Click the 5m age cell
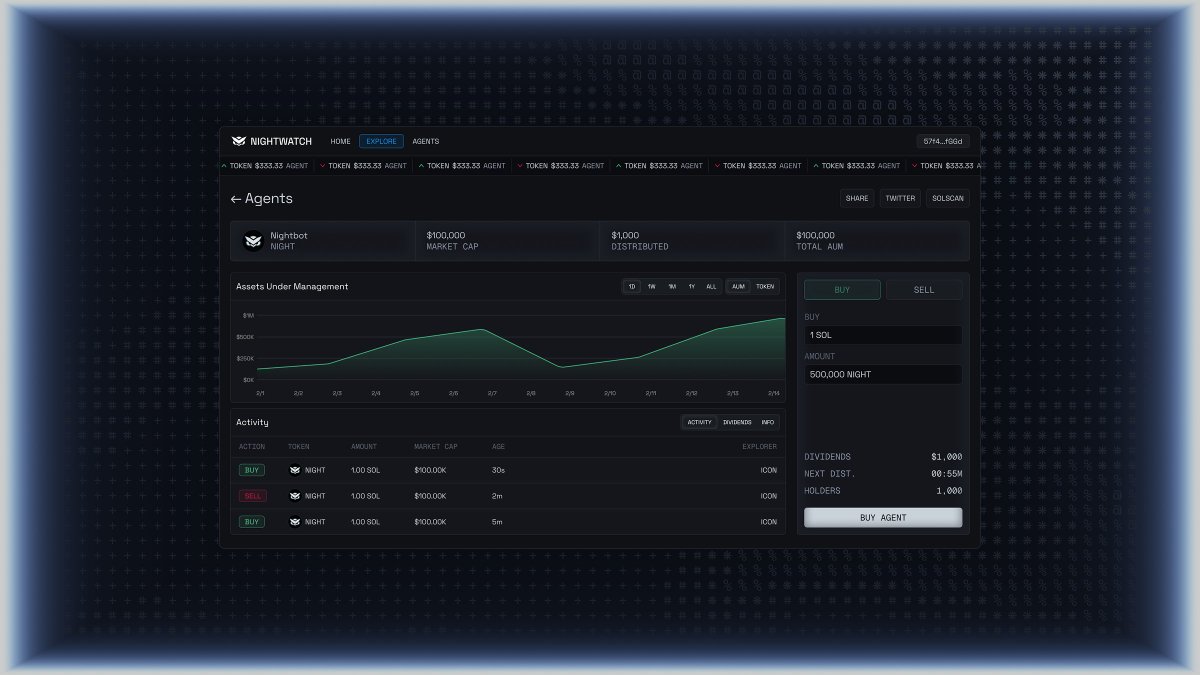The width and height of the screenshot is (1200, 675). 496,522
